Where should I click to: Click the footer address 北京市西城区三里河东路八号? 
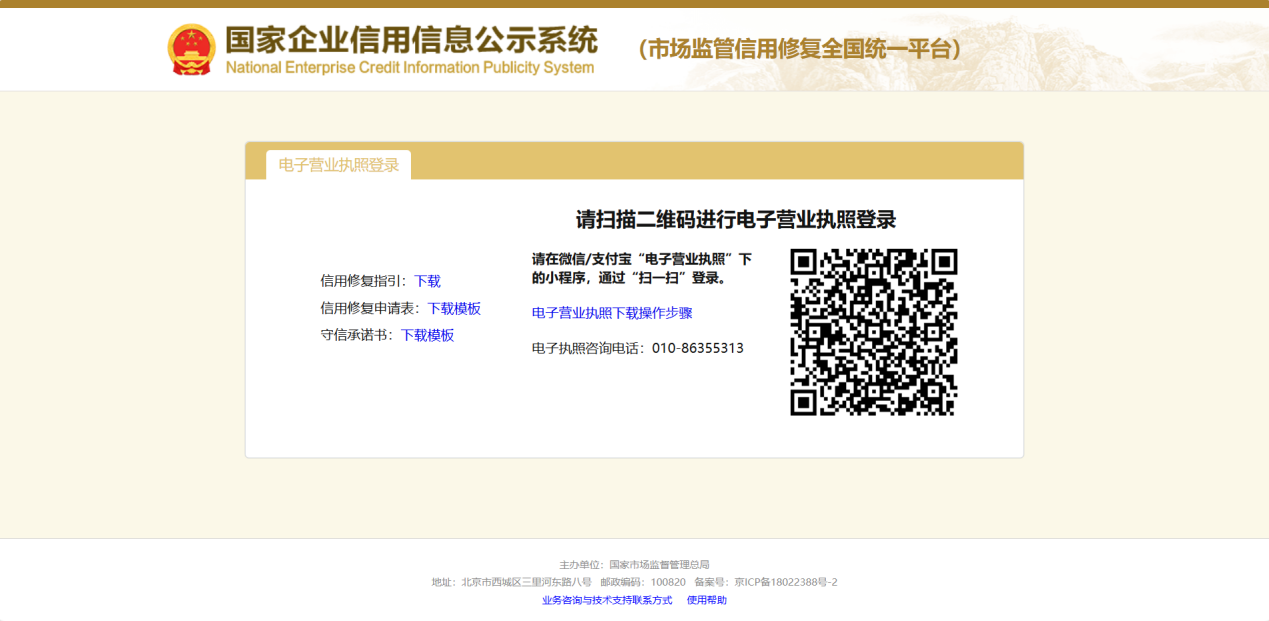pyautogui.click(x=526, y=582)
